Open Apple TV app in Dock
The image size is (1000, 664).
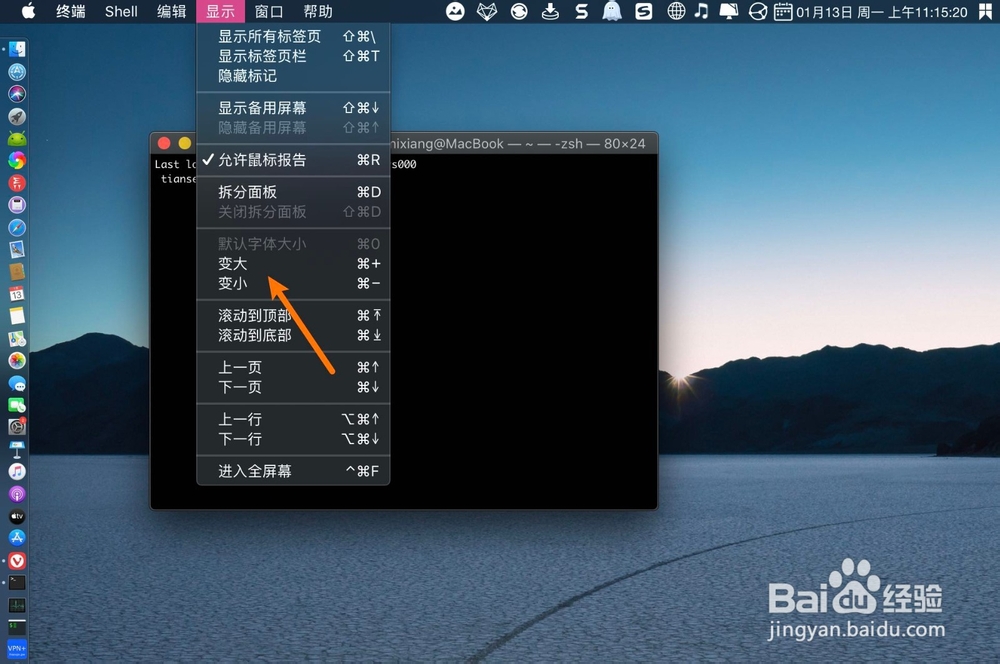[x=17, y=516]
